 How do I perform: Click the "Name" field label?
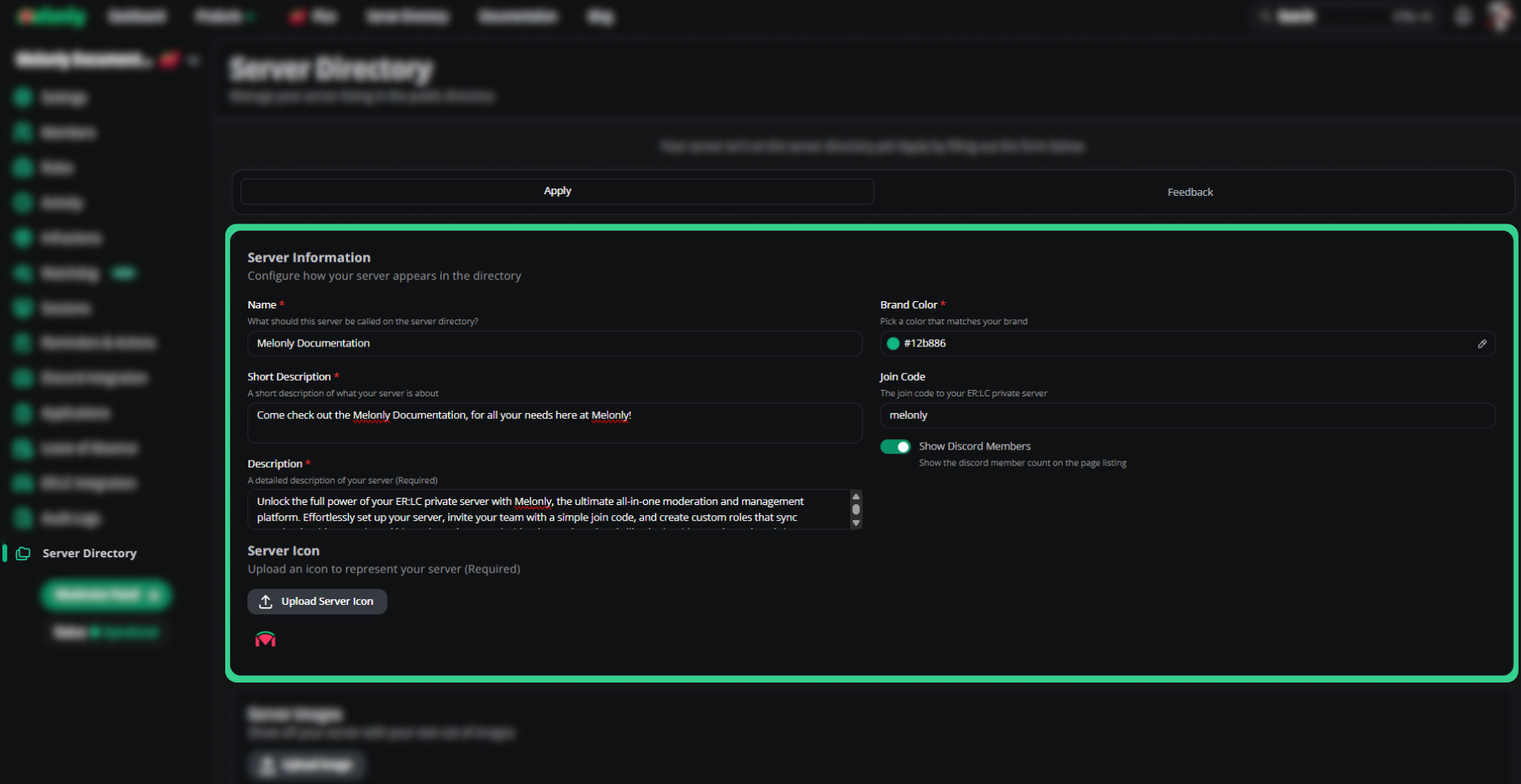[x=262, y=304]
